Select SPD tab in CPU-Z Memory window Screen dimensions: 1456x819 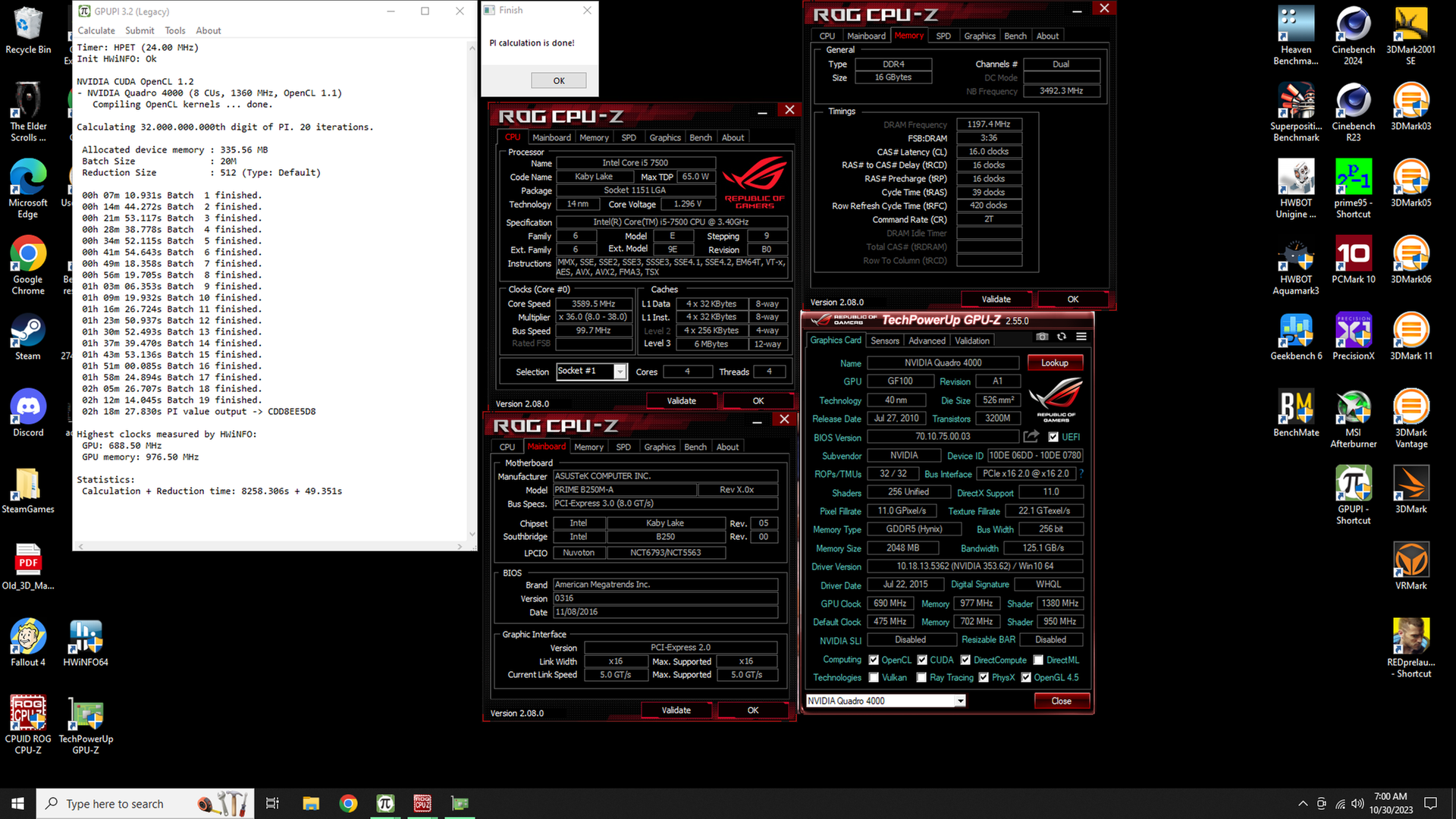click(x=943, y=36)
